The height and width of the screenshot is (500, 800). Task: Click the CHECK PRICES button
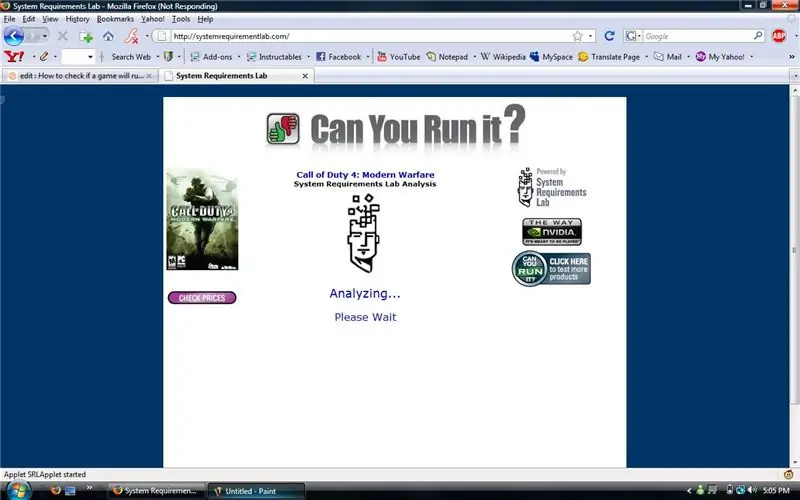pyautogui.click(x=202, y=297)
